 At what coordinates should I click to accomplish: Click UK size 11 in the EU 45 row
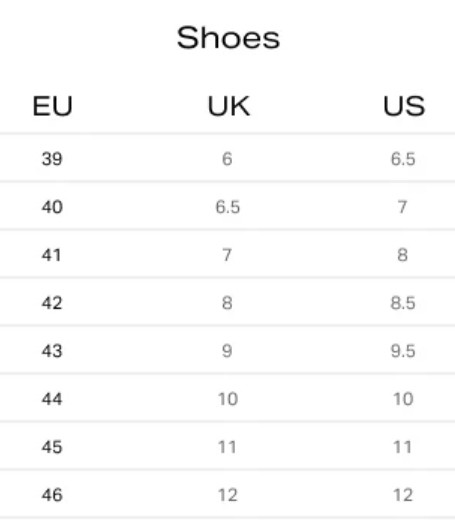coord(227,447)
